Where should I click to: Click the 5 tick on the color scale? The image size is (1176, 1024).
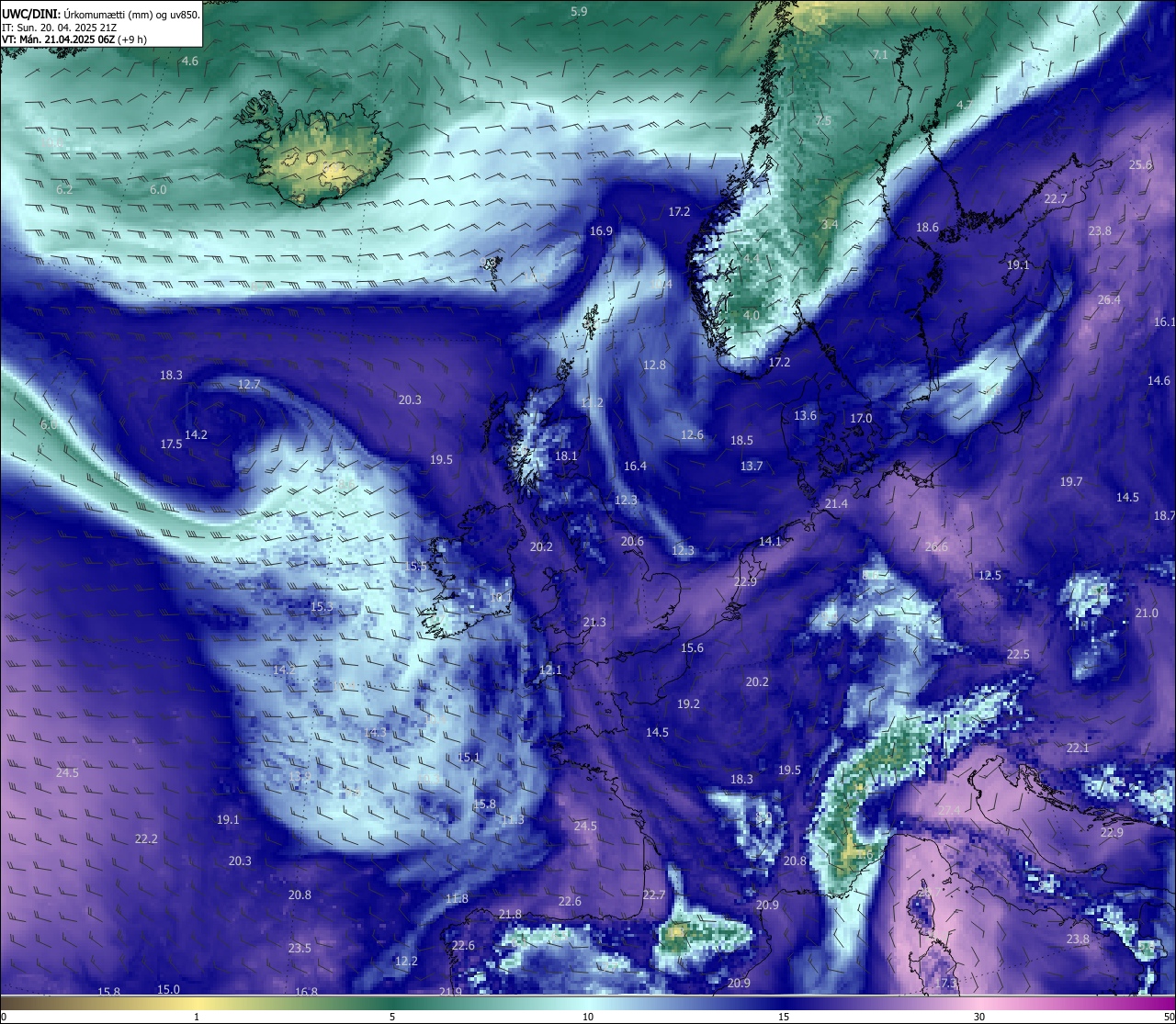click(392, 1017)
